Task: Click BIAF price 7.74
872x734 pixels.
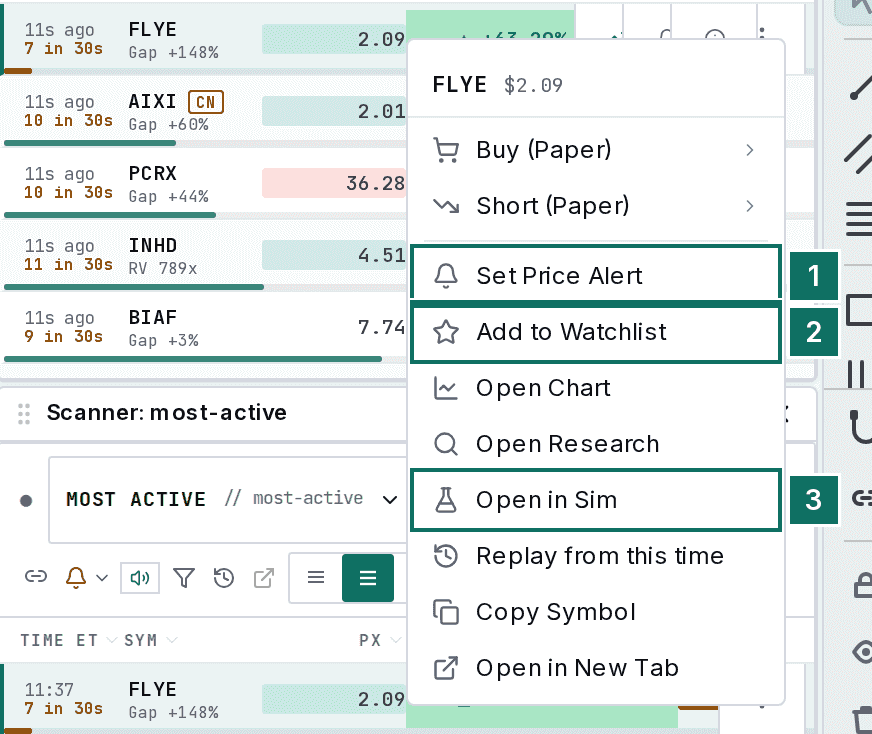Action: click(382, 327)
